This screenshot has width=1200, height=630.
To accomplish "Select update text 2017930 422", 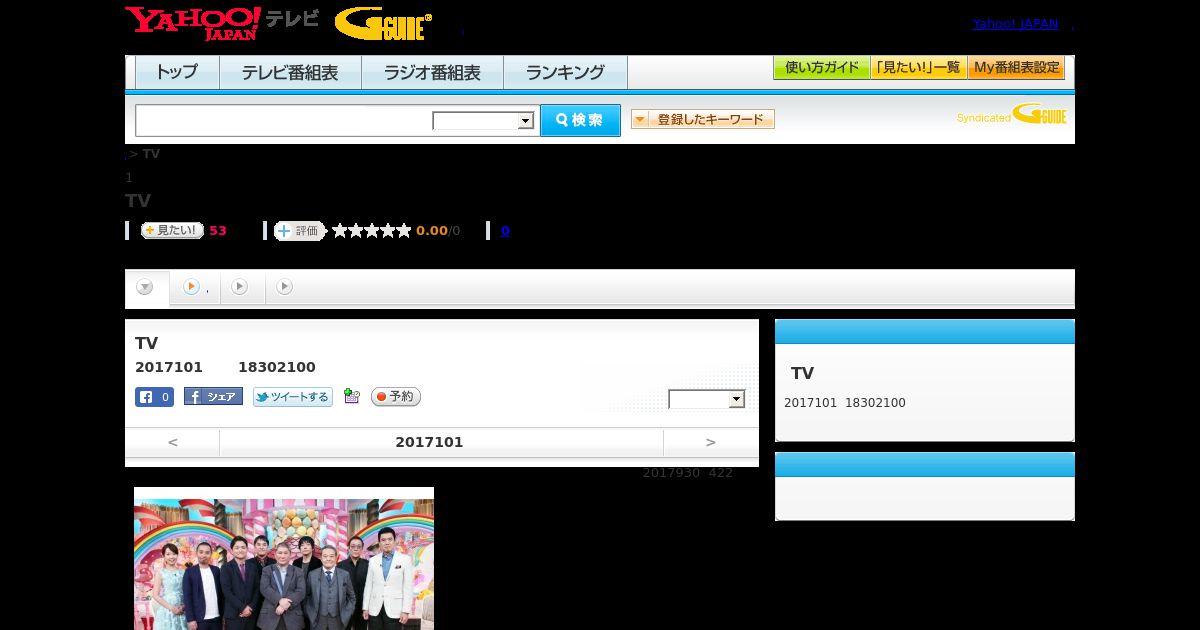I will pos(688,473).
